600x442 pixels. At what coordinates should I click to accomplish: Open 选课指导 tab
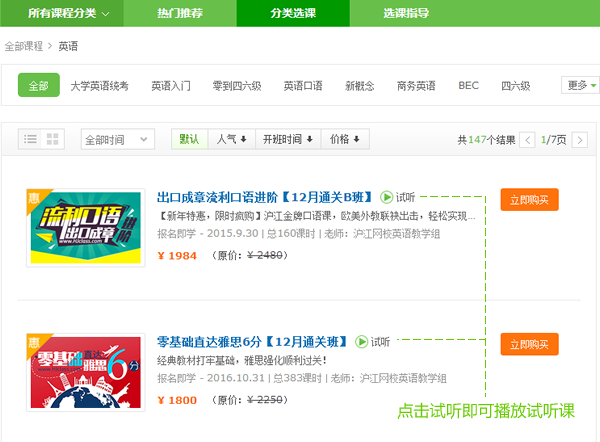[x=406, y=13]
